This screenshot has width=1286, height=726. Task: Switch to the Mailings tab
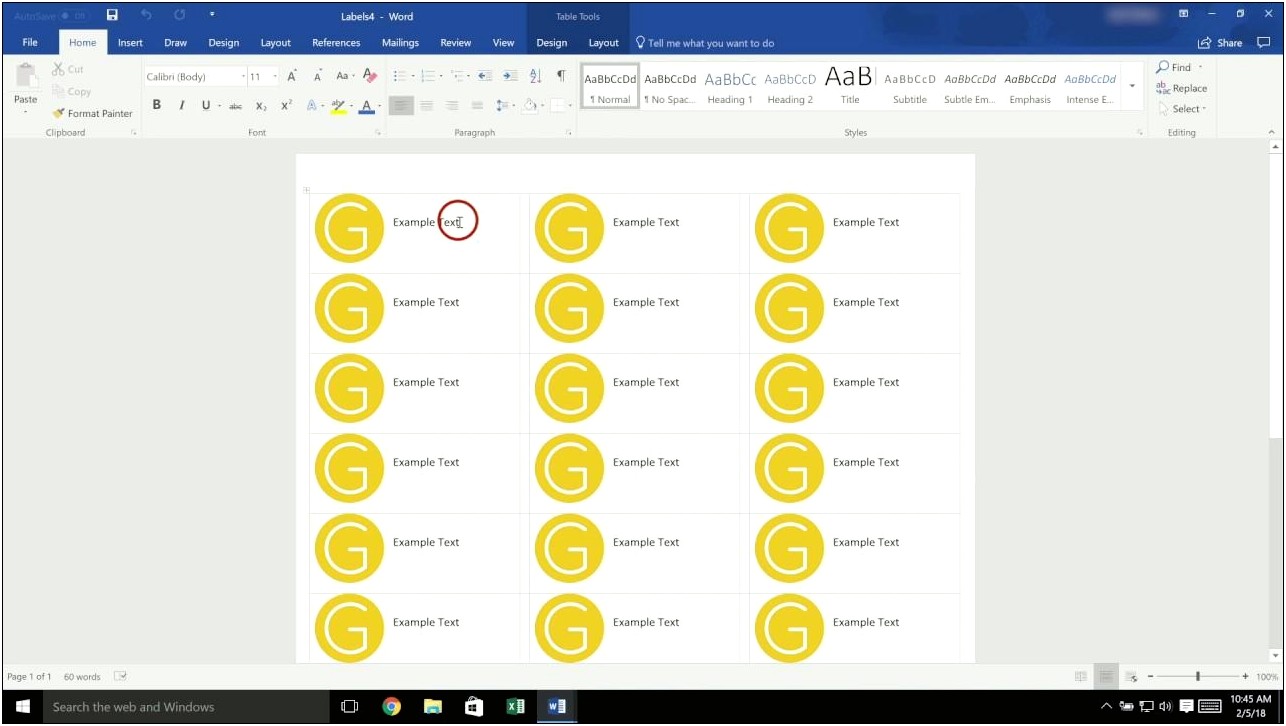pos(400,43)
